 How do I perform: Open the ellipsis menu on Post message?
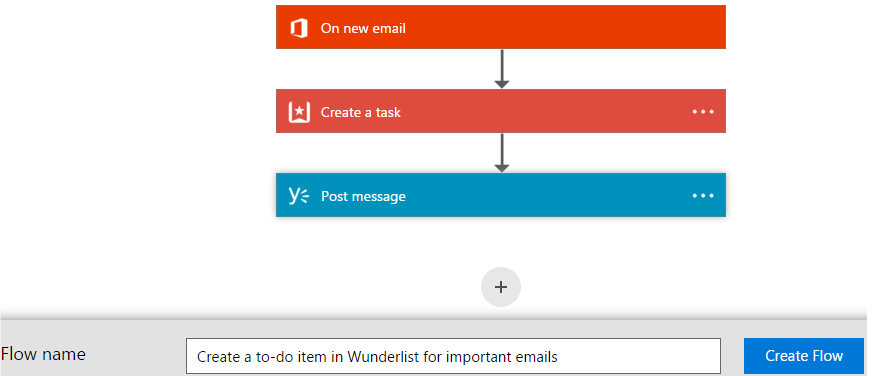(x=703, y=196)
